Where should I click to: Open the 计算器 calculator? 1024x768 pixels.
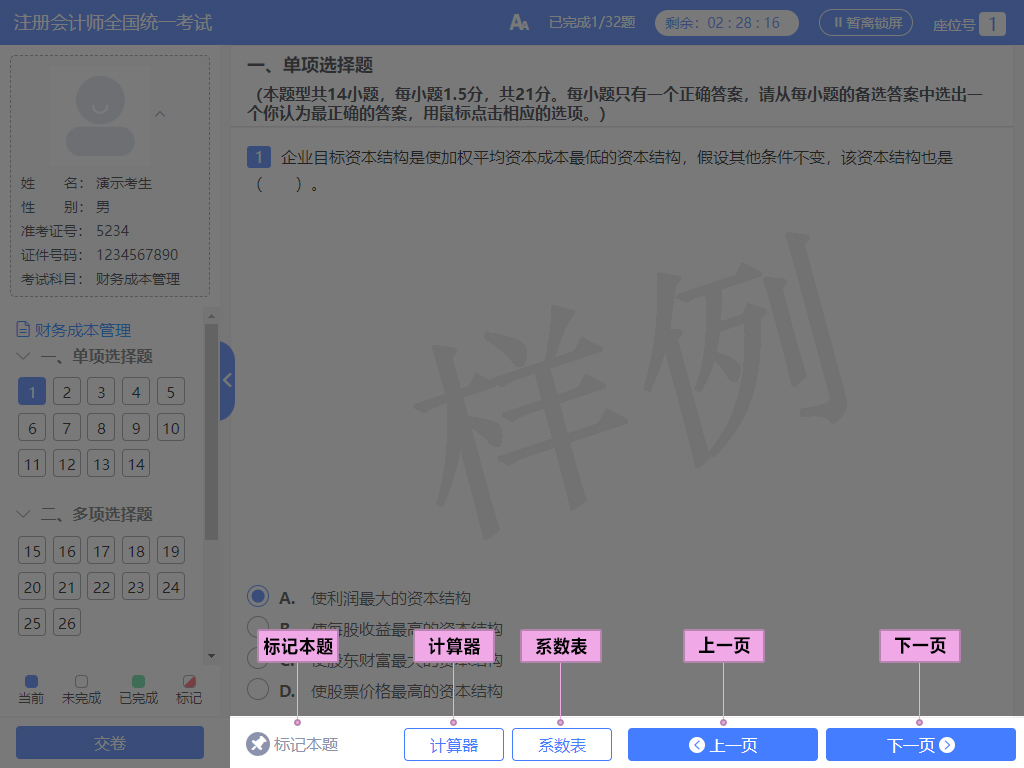454,744
